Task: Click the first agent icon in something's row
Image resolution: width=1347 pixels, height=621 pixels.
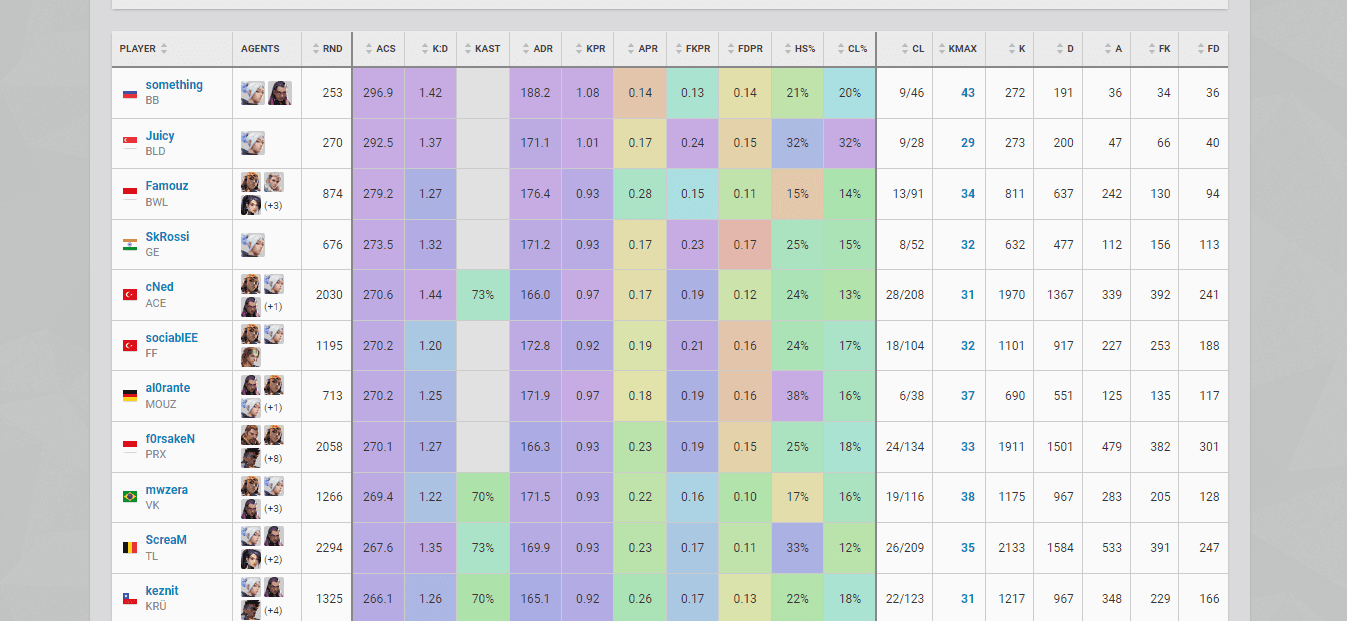Action: tap(252, 93)
